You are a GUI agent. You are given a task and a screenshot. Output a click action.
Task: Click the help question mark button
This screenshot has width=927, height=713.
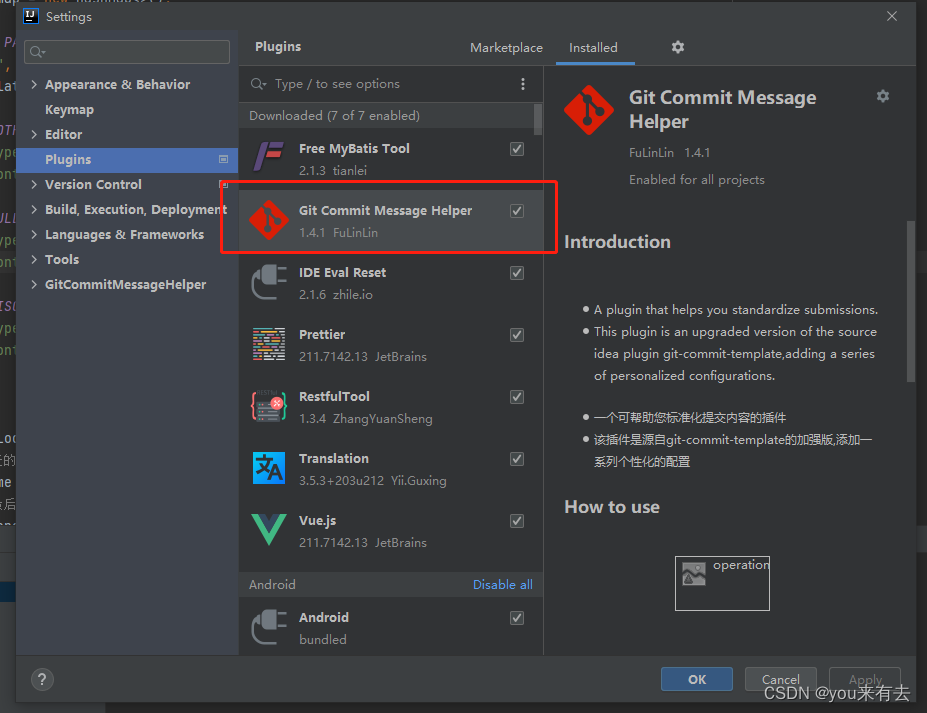pyautogui.click(x=42, y=680)
